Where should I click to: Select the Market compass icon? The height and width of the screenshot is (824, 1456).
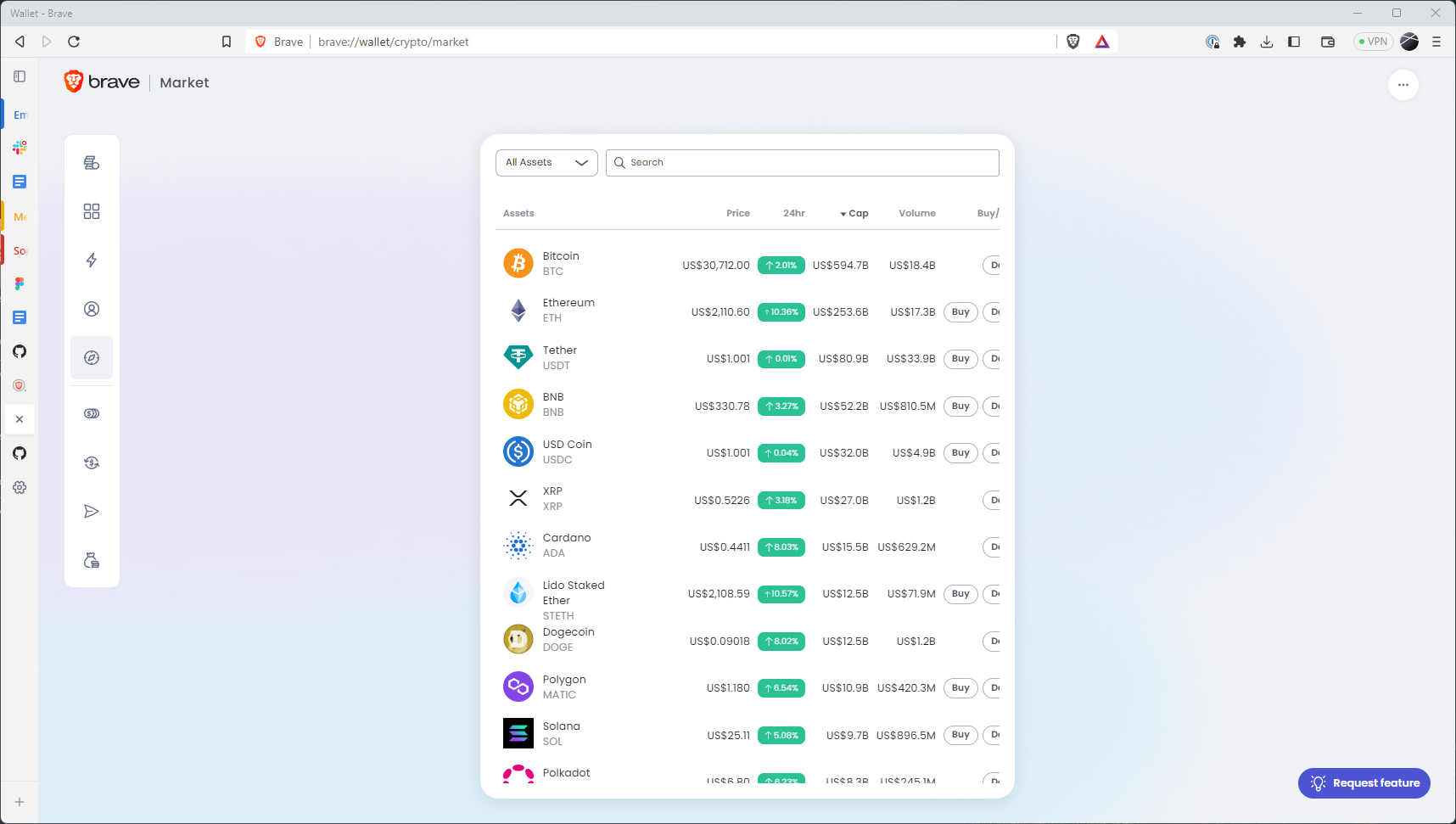92,357
